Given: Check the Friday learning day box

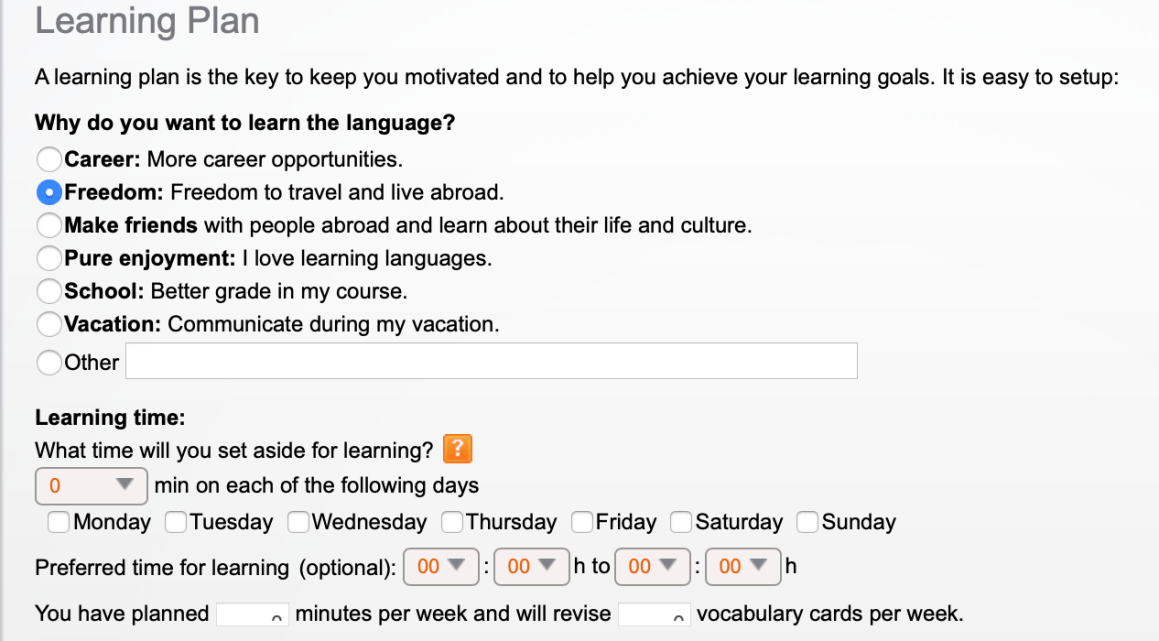Looking at the screenshot, I should [582, 522].
